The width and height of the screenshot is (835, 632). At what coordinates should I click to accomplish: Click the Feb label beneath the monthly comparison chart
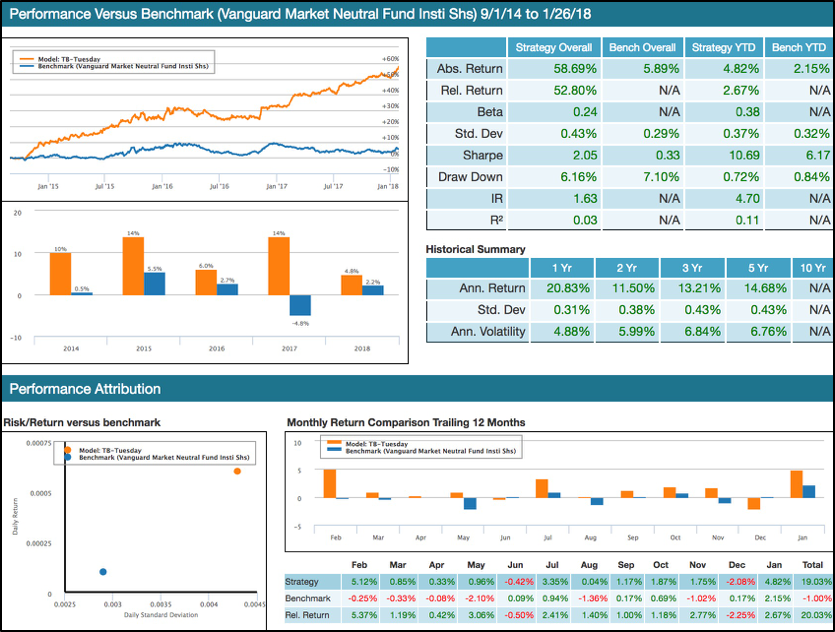click(335, 537)
